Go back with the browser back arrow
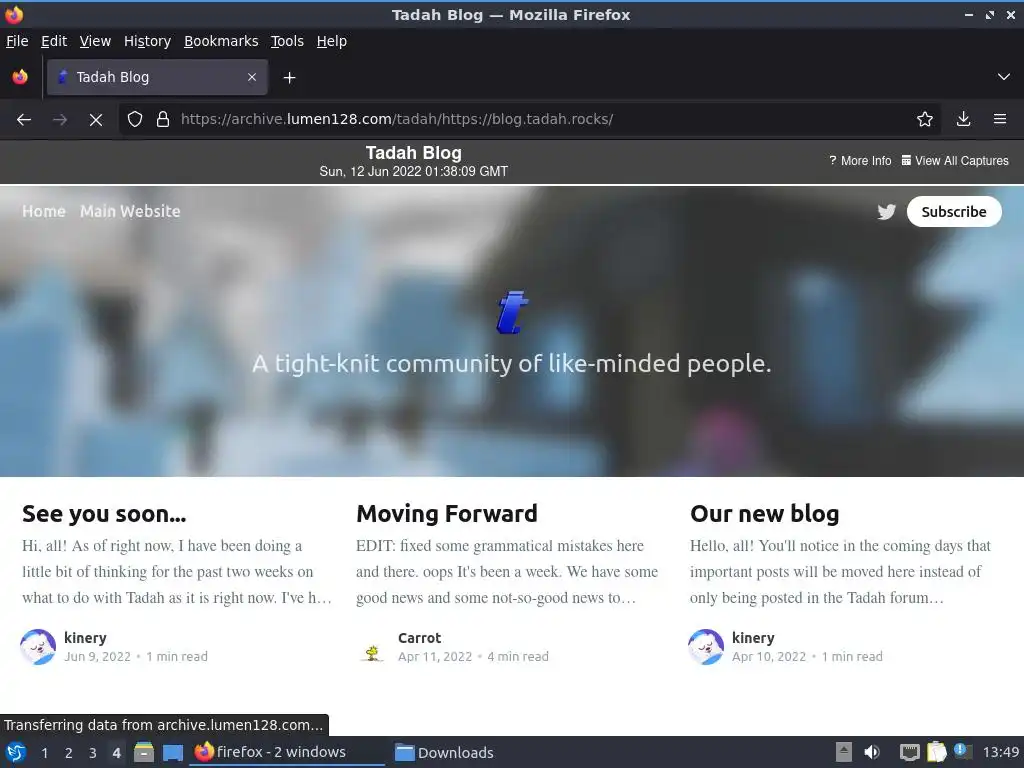 coord(24,120)
